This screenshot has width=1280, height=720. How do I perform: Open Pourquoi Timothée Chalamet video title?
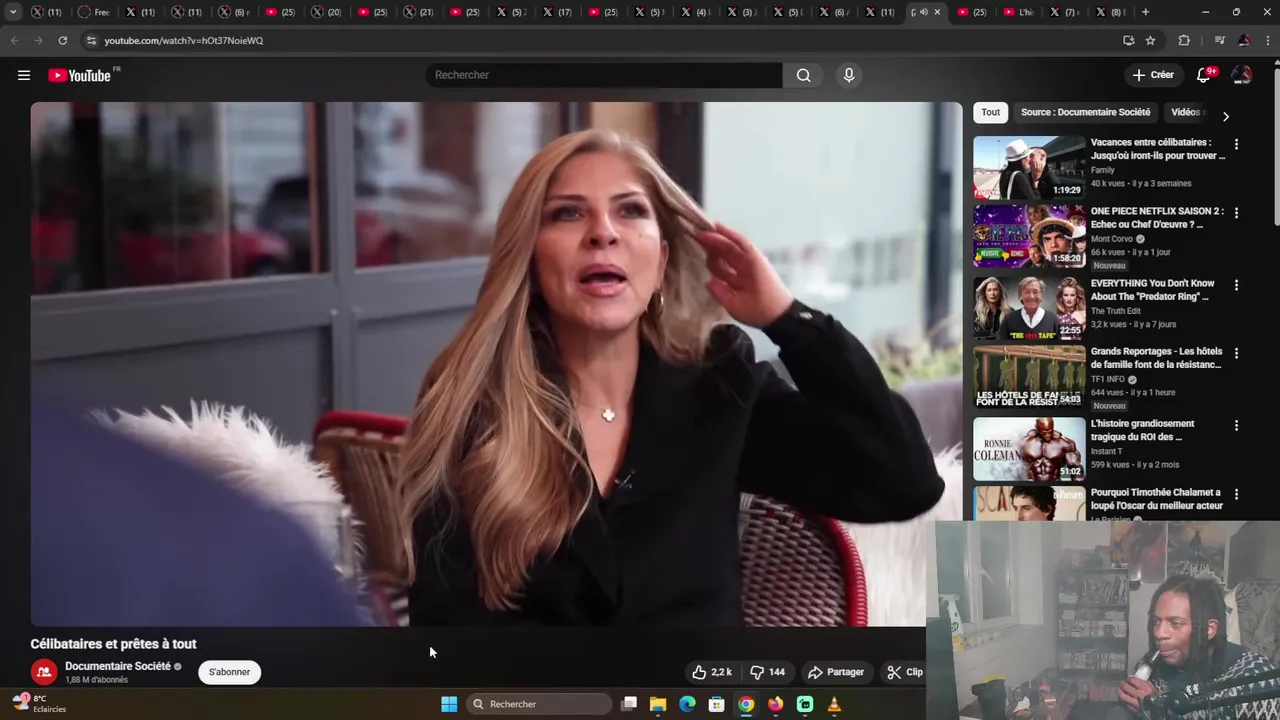point(1157,499)
